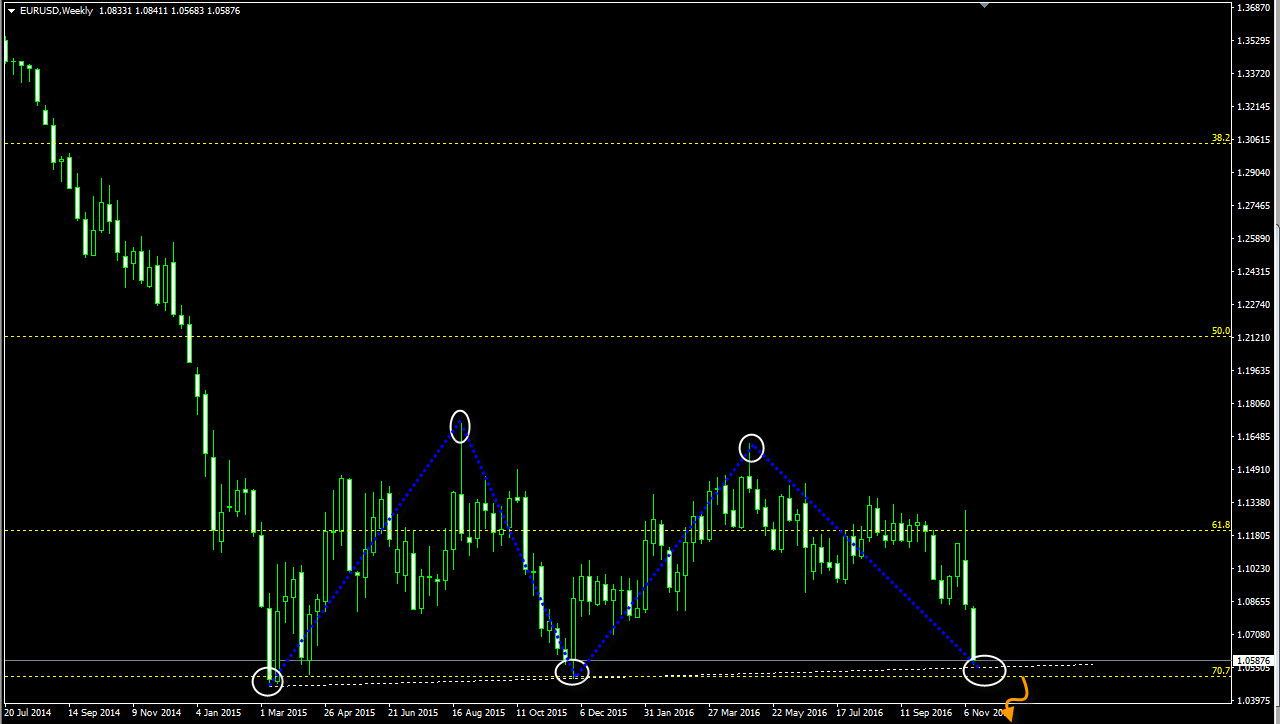Click the 21 Jun 2015 date label
This screenshot has height=724, width=1280.
point(413,714)
